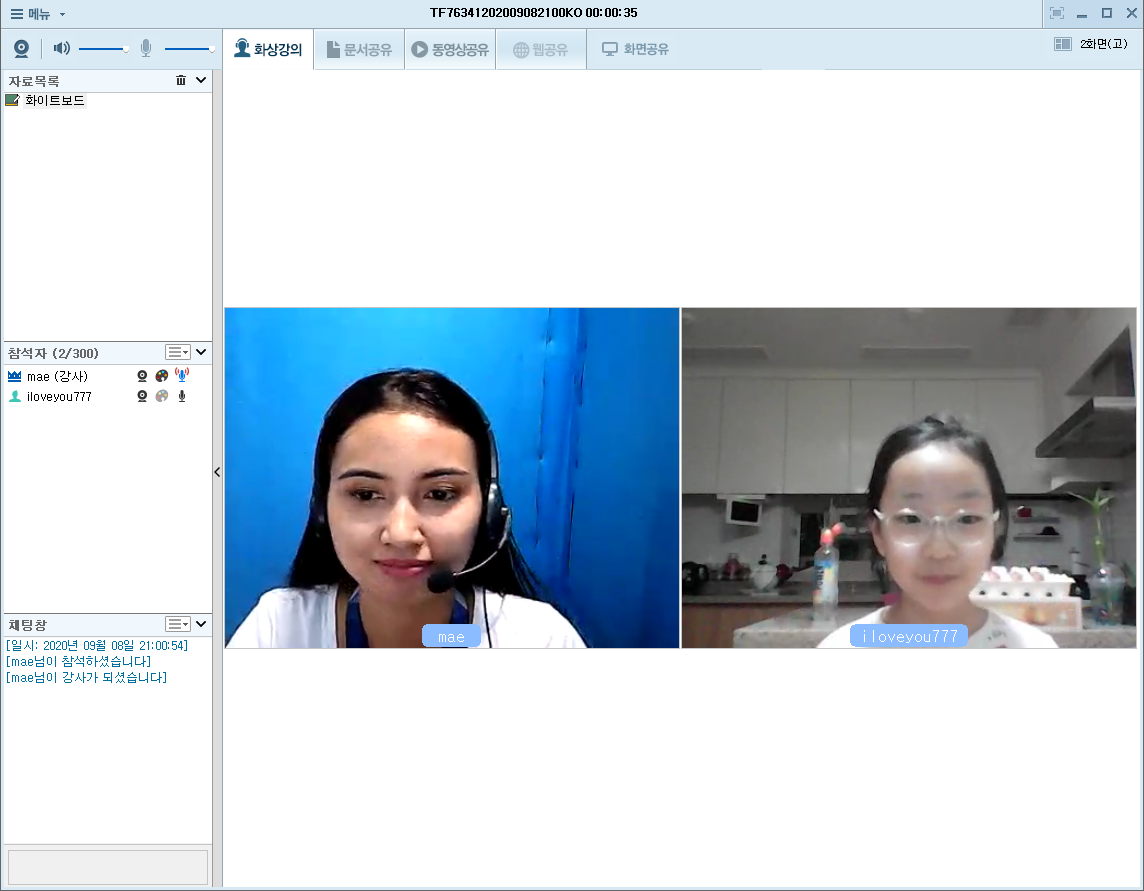The height and width of the screenshot is (891, 1144).
Task: Open the 메뉴 dropdown menu
Action: click(37, 14)
